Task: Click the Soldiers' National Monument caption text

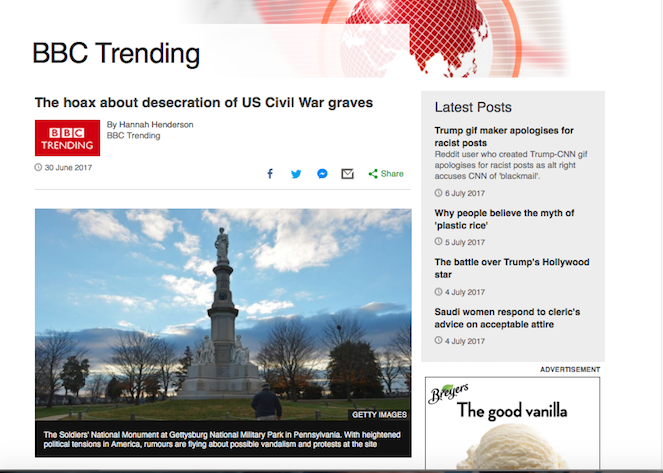Action: pos(222,440)
